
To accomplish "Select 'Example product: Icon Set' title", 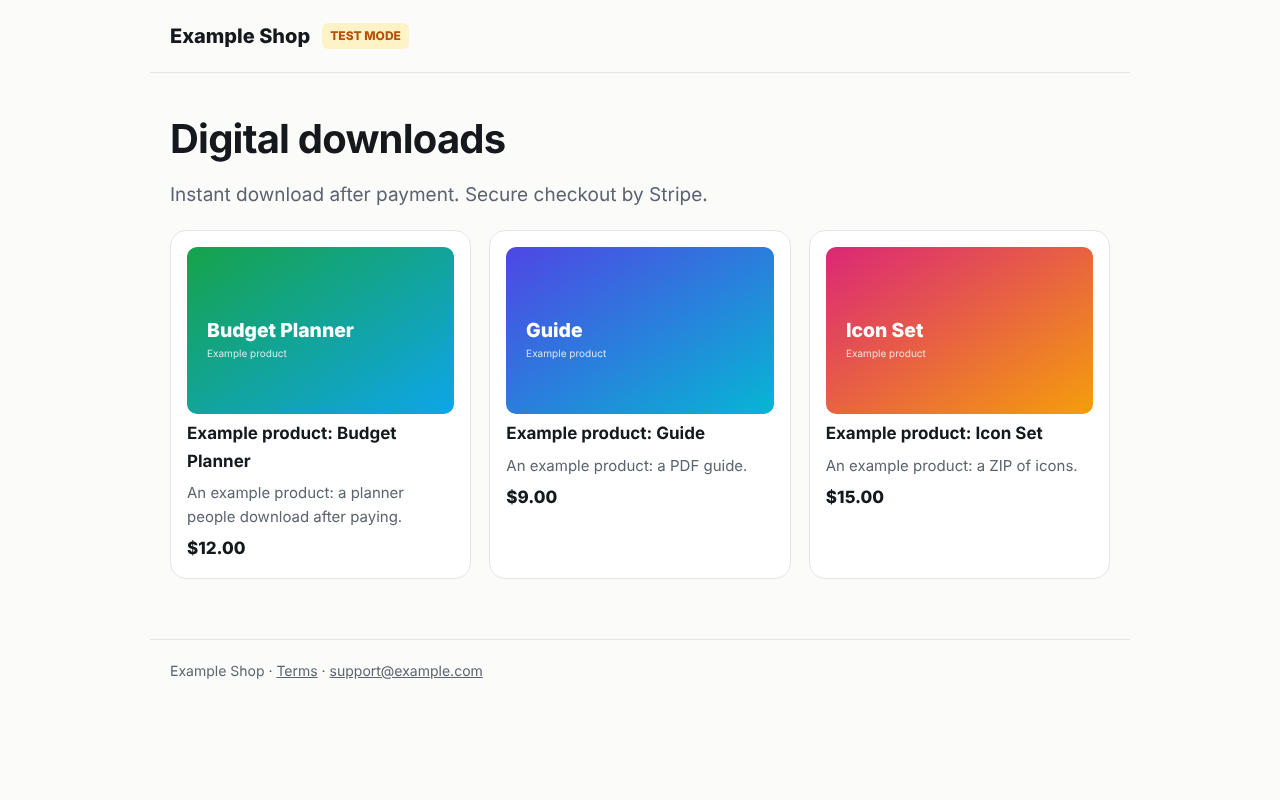I will 934,433.
